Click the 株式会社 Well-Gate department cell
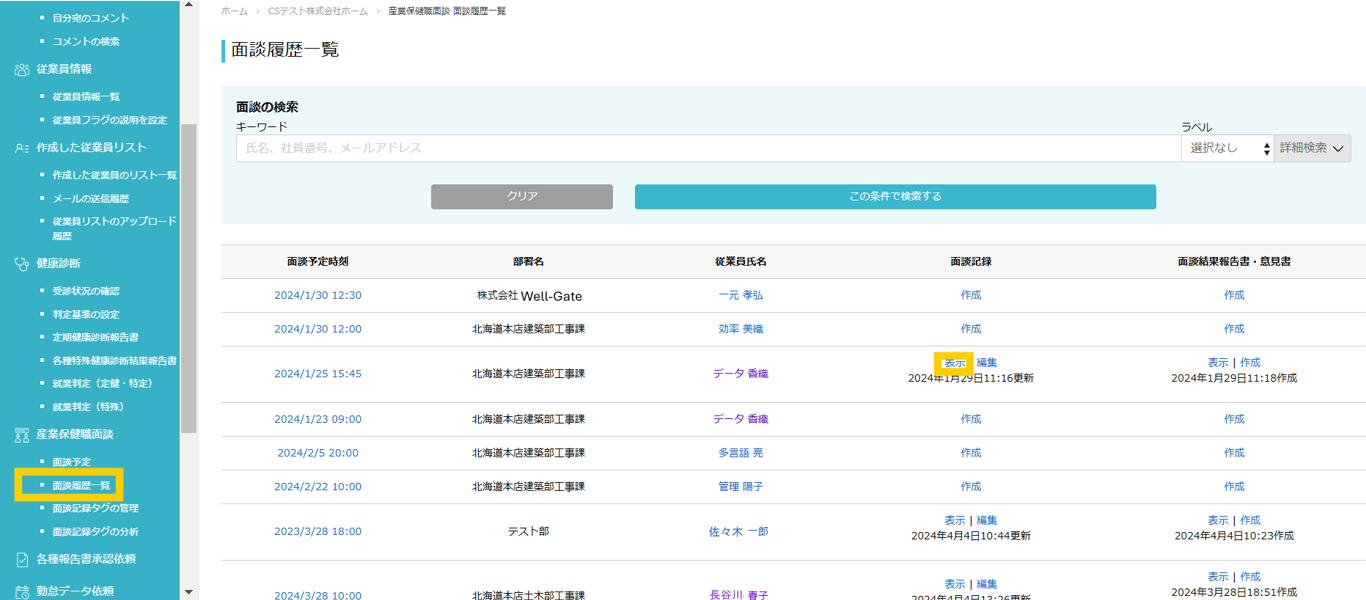This screenshot has height=600, width=1366. click(529, 296)
